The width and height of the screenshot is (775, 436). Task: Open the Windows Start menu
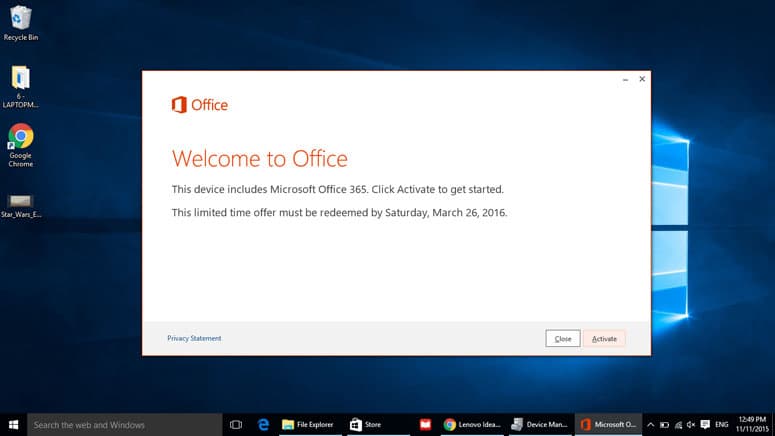point(13,425)
